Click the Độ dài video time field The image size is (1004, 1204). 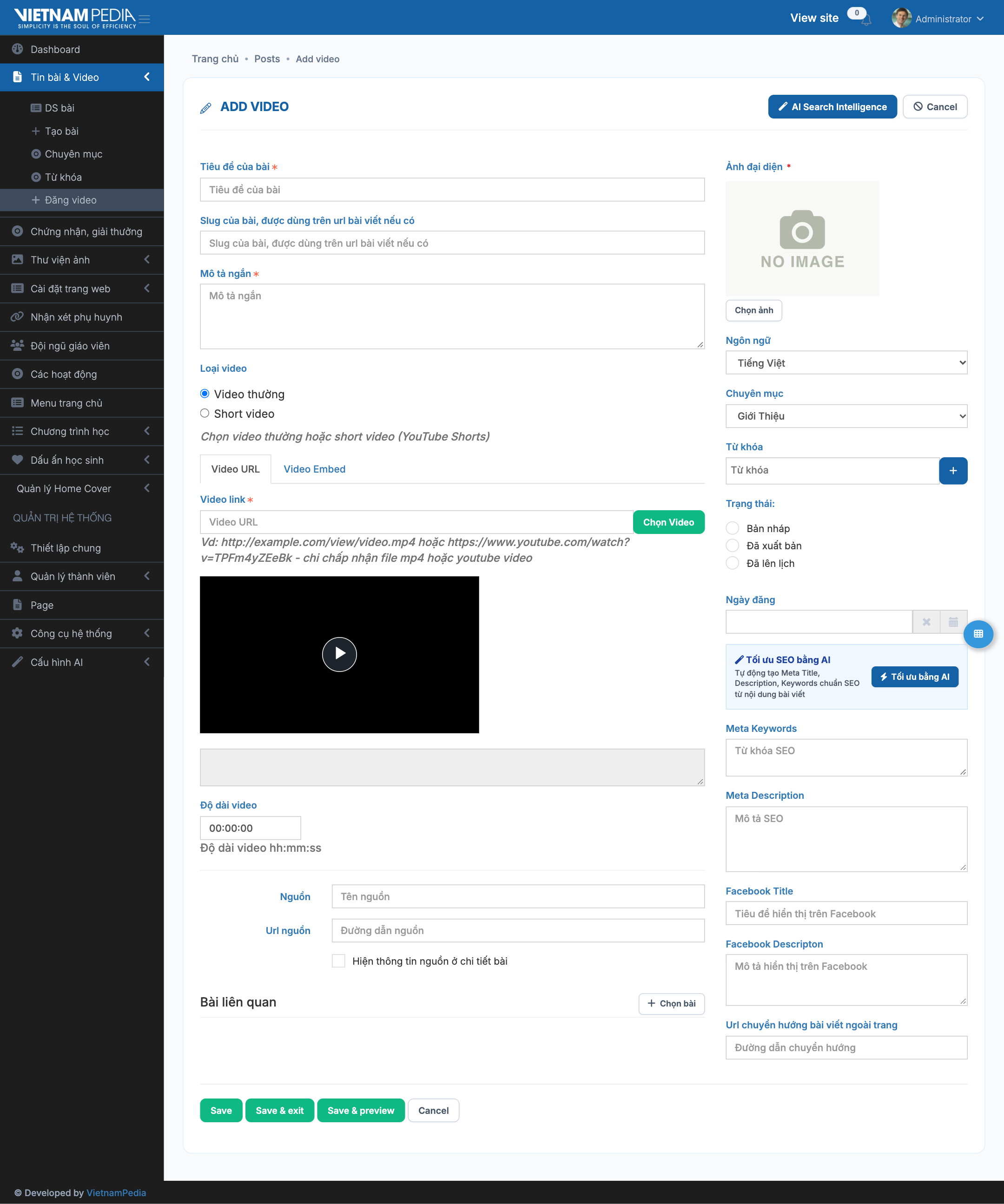pos(251,828)
